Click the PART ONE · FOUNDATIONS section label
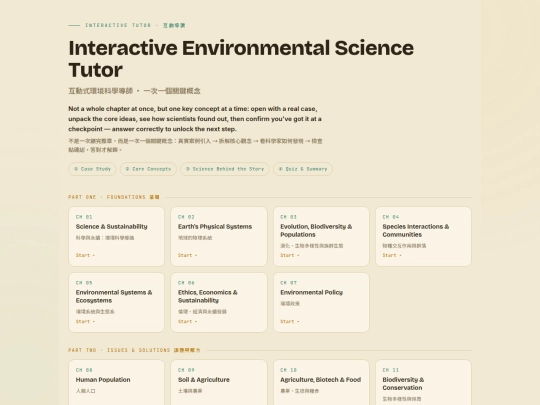 coord(114,197)
